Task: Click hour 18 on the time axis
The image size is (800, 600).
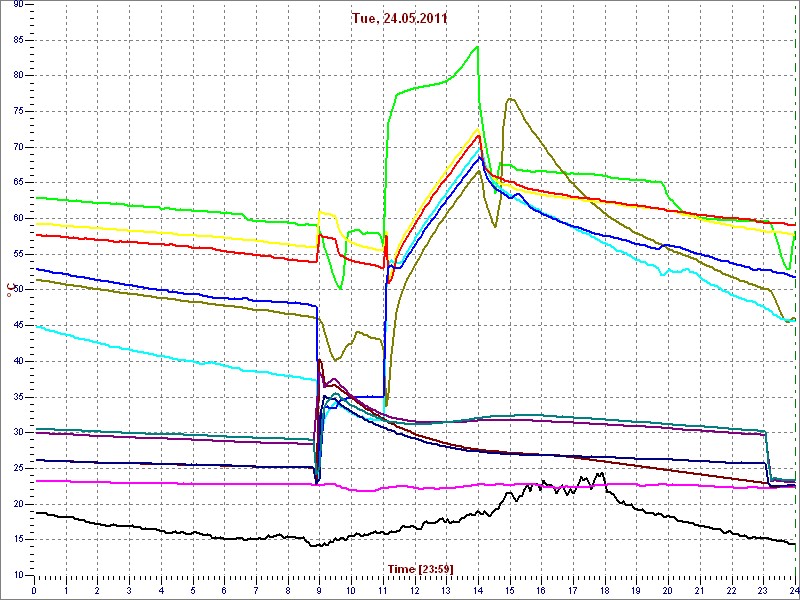Action: tap(604, 590)
